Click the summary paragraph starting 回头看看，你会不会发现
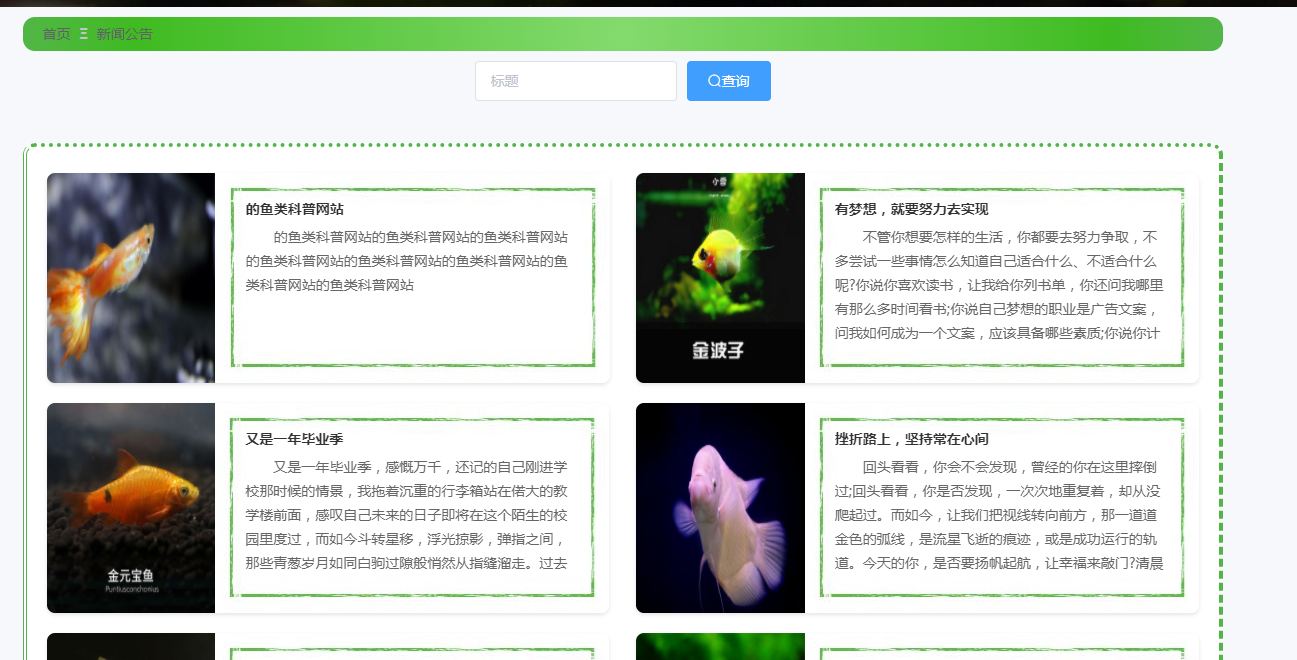Viewport: 1297px width, 660px height. (999, 515)
